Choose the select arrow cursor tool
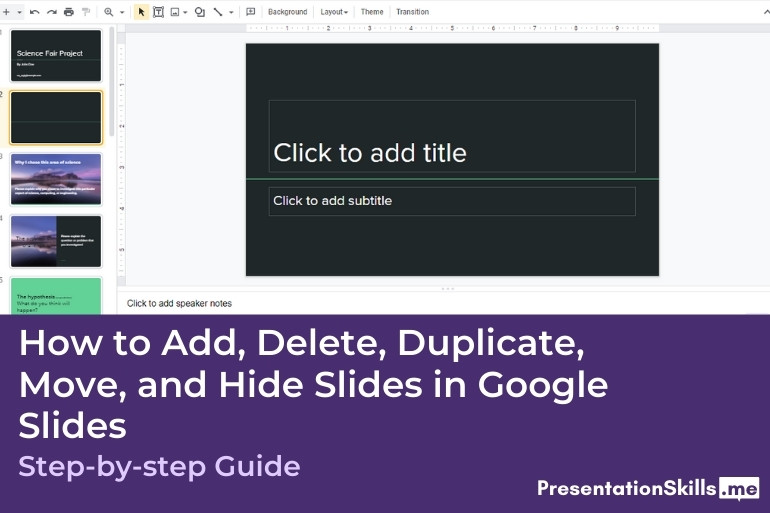The image size is (770, 513). click(141, 12)
